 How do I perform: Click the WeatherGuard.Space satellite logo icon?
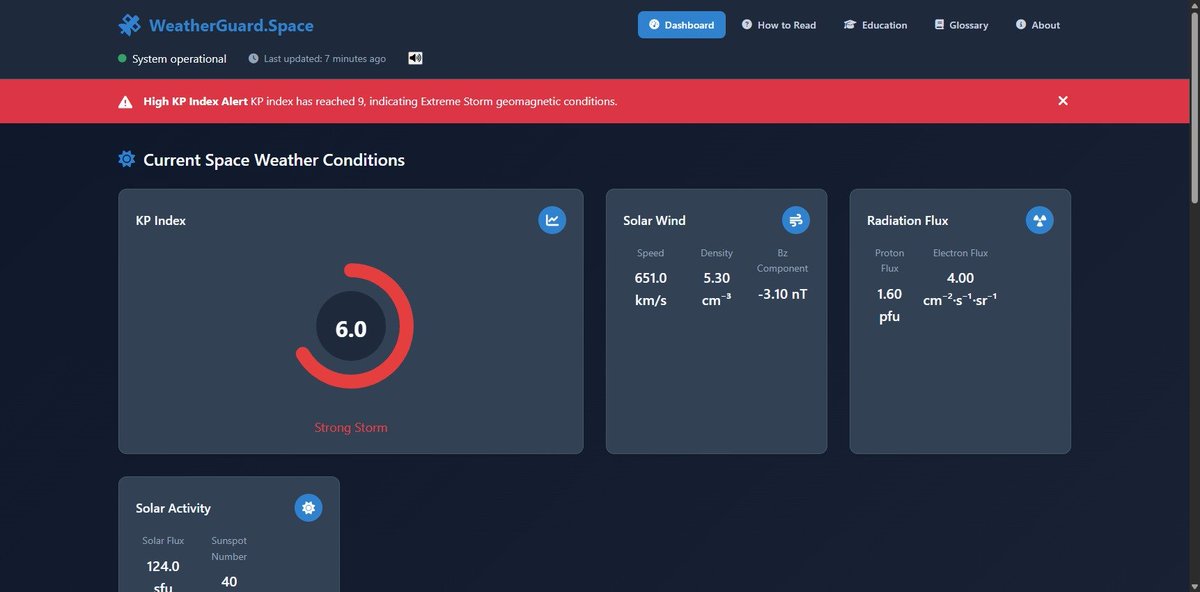tap(129, 25)
